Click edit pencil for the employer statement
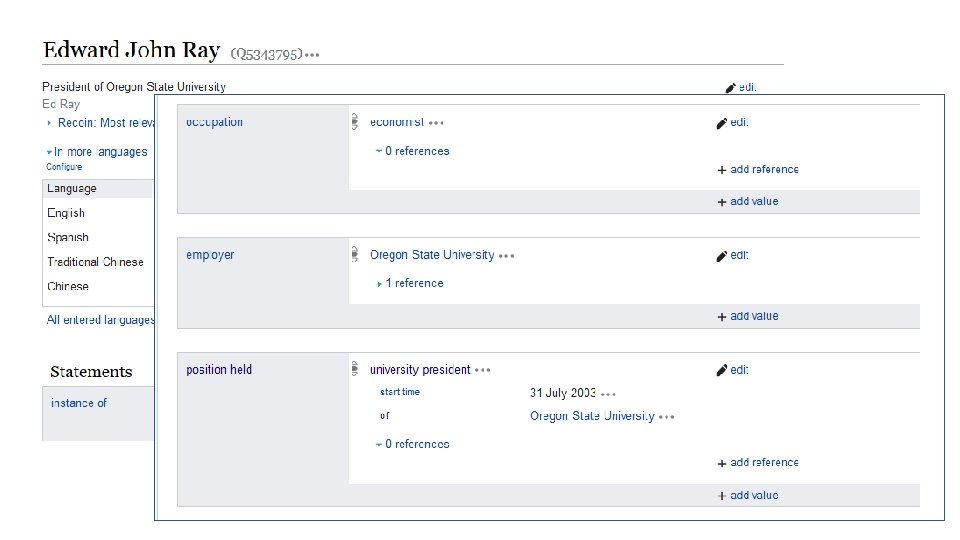 tap(722, 256)
